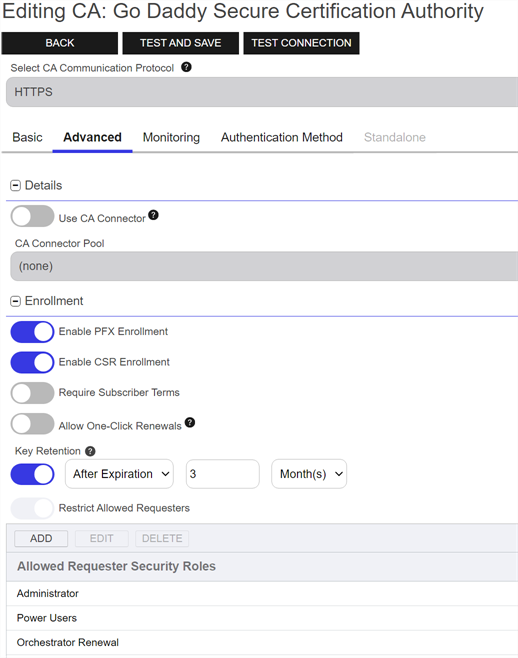Screen dimensions: 518x658
Task: Open help icon next to Use CA Connector
Action: tap(154, 215)
